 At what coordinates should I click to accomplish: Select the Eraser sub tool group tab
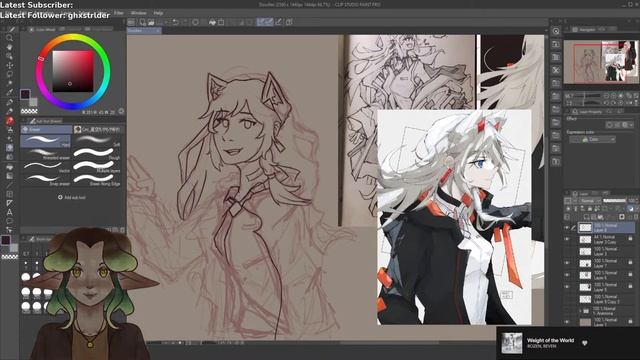coord(46,129)
